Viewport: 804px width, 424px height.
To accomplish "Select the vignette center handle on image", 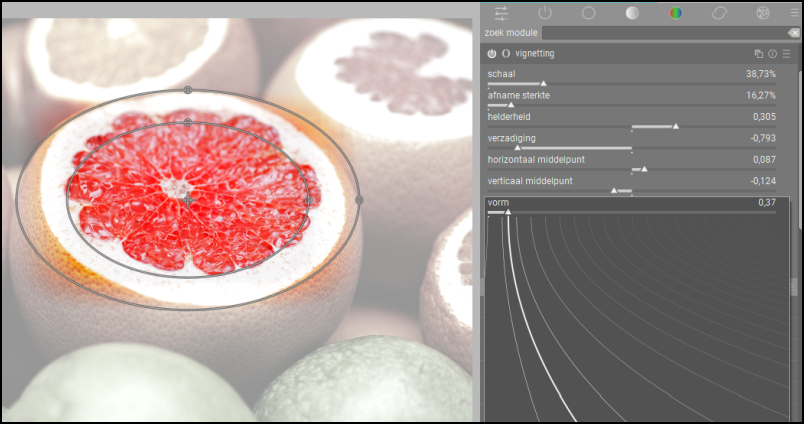I will pos(188,199).
